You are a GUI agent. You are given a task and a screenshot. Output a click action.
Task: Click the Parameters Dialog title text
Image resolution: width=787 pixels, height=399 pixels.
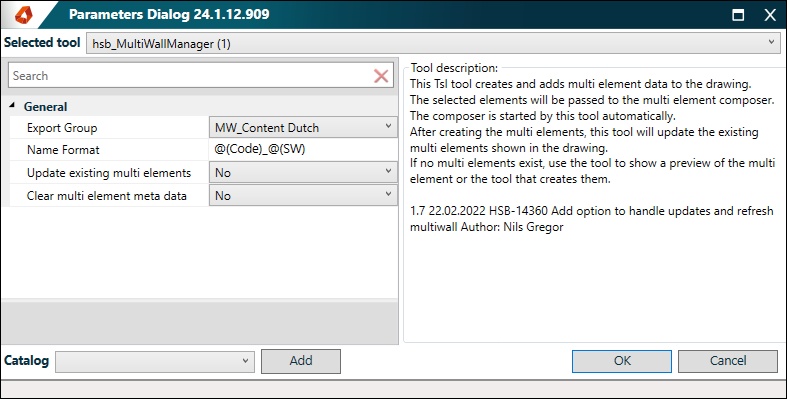point(169,15)
